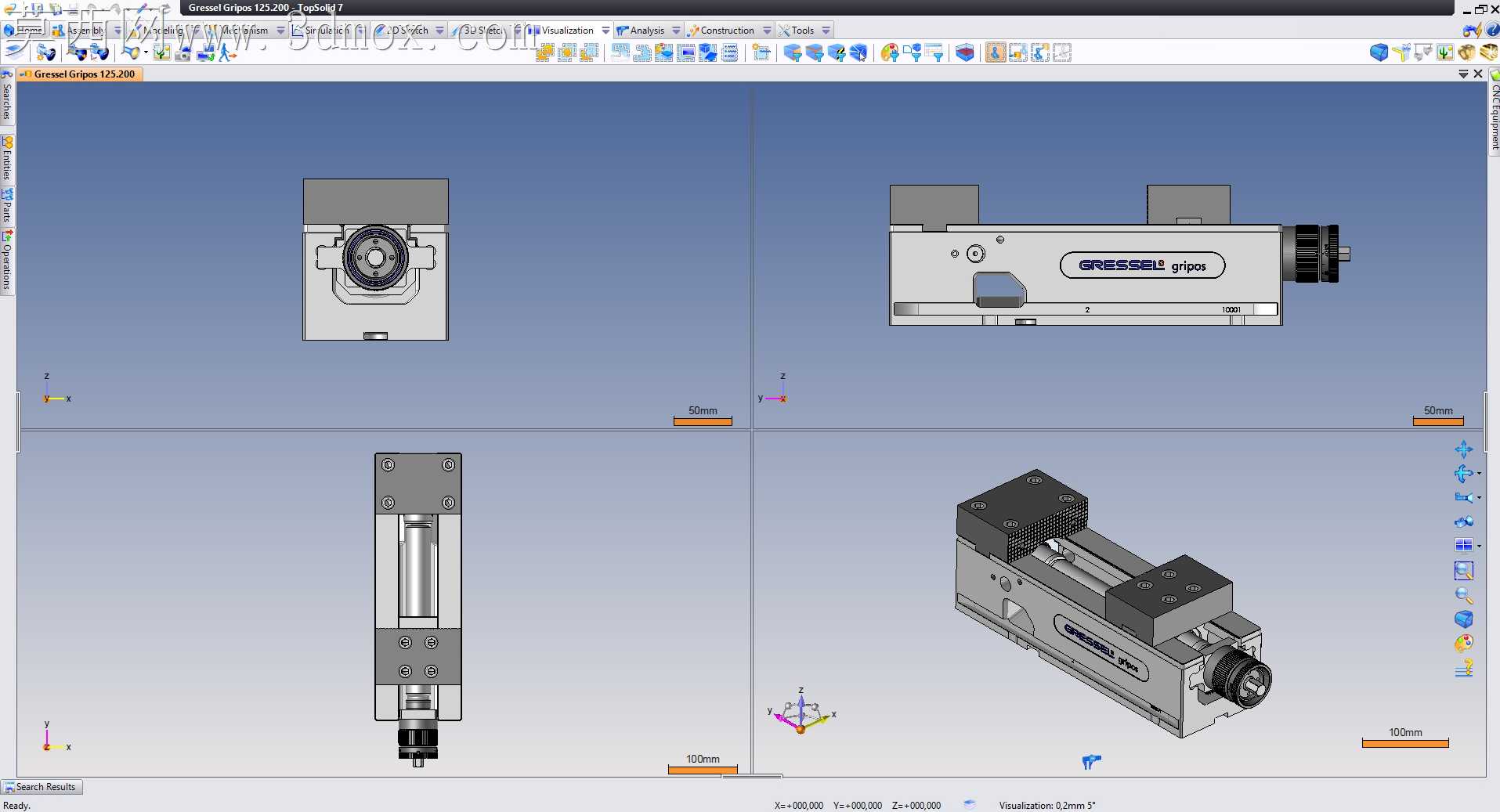The width and height of the screenshot is (1500, 812).
Task: Expand the Analysis tab dropdown arrow
Action: [x=676, y=31]
